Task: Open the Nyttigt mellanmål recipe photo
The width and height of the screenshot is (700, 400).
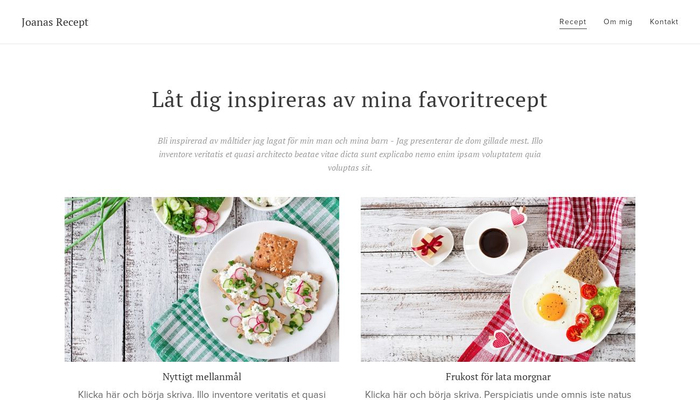Action: [202, 279]
